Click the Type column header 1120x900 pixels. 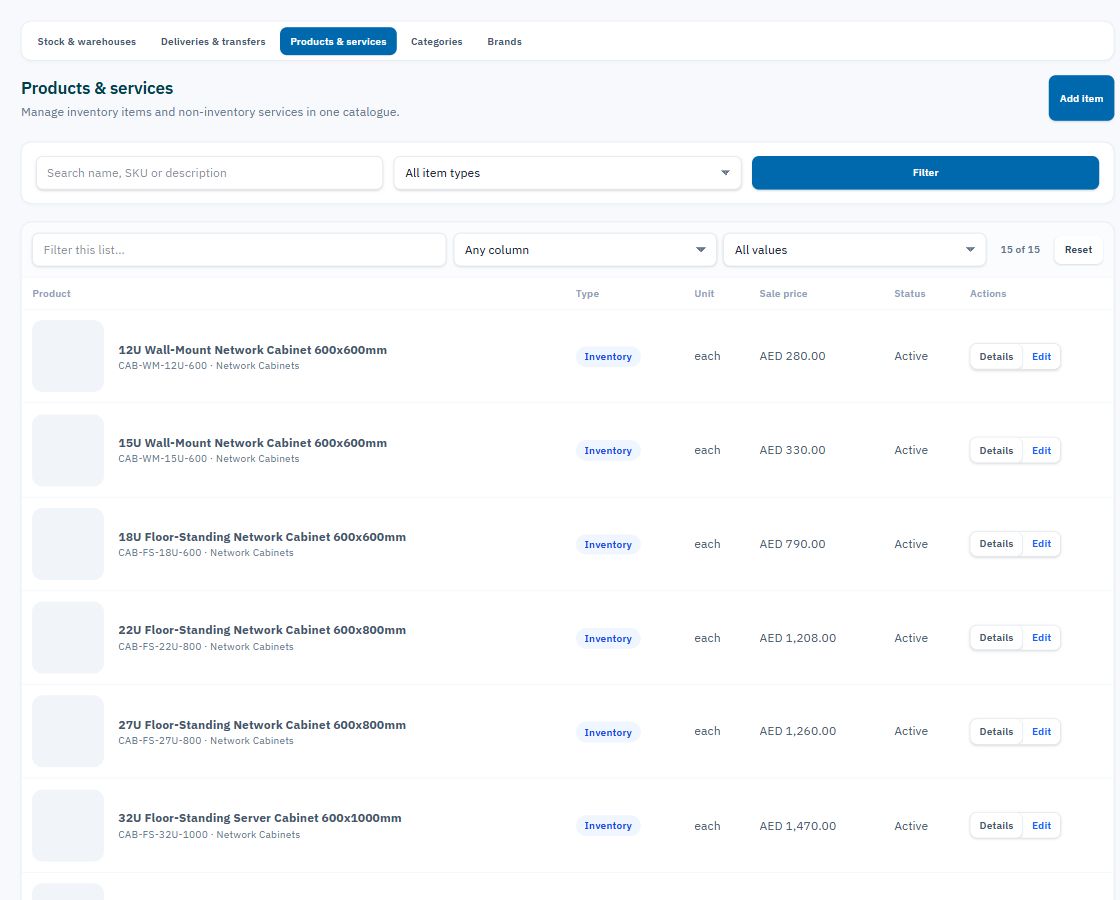587,294
